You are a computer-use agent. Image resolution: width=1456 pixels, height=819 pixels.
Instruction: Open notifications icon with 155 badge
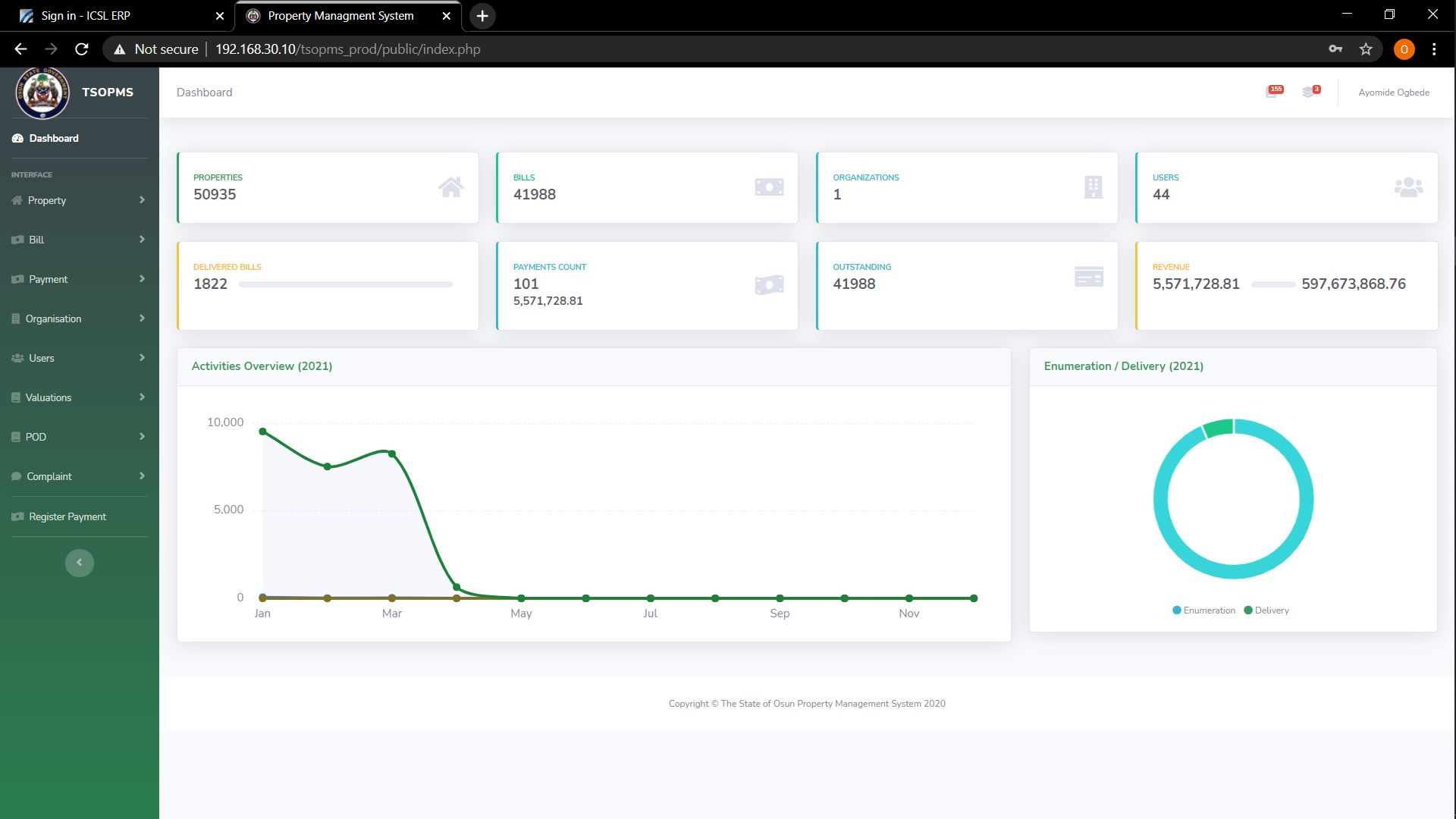1275,92
